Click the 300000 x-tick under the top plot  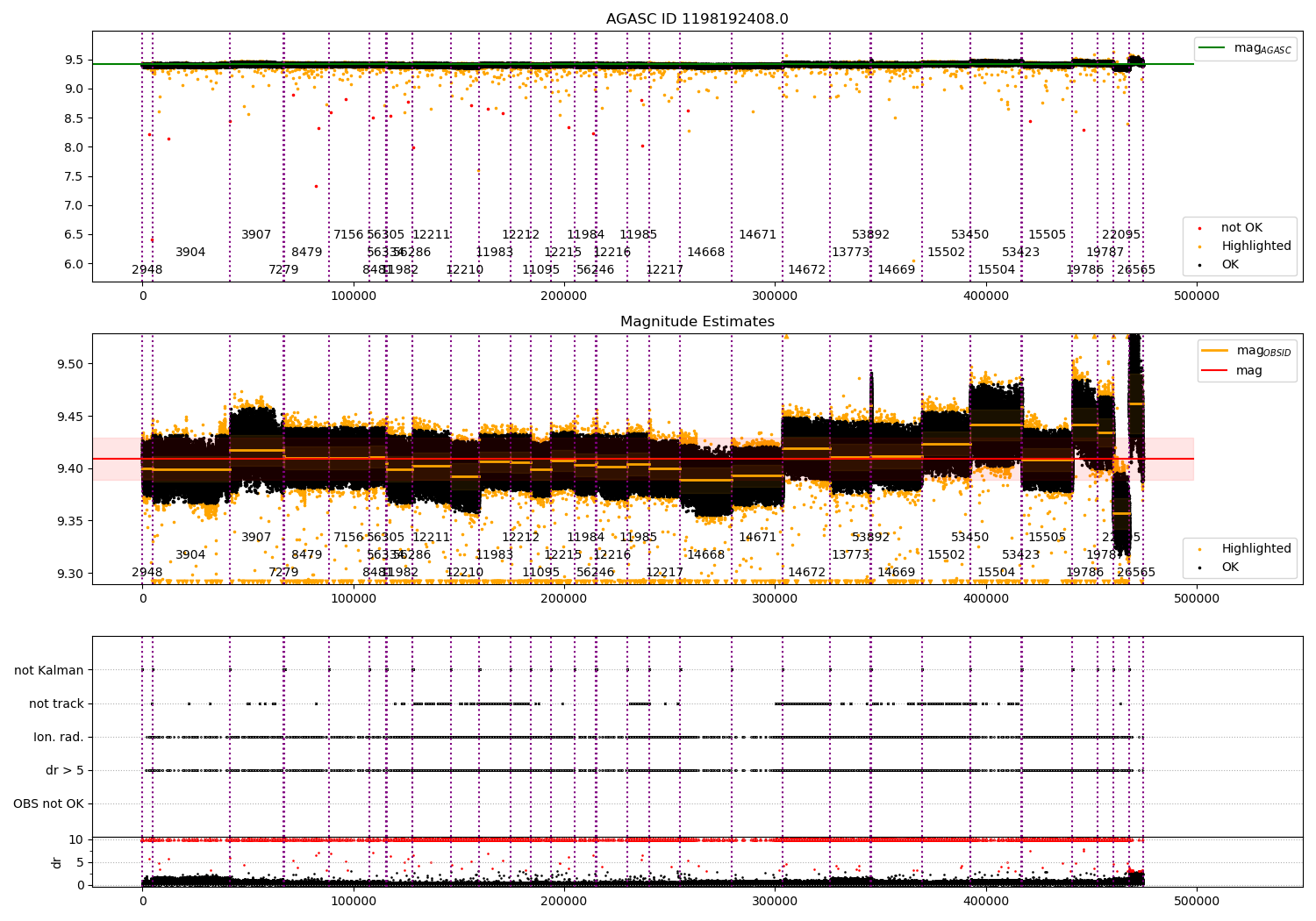click(x=775, y=296)
